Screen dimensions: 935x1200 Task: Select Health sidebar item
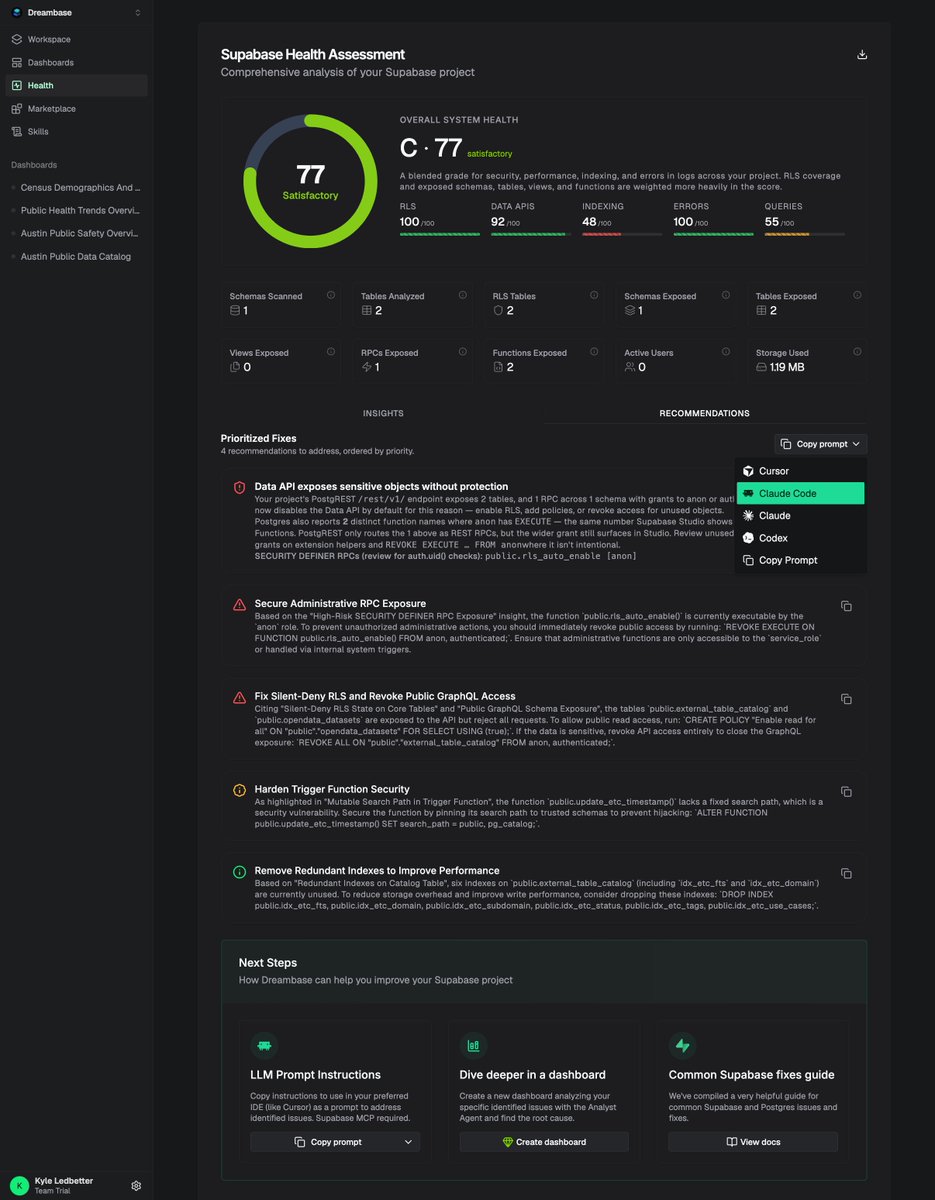(x=77, y=85)
